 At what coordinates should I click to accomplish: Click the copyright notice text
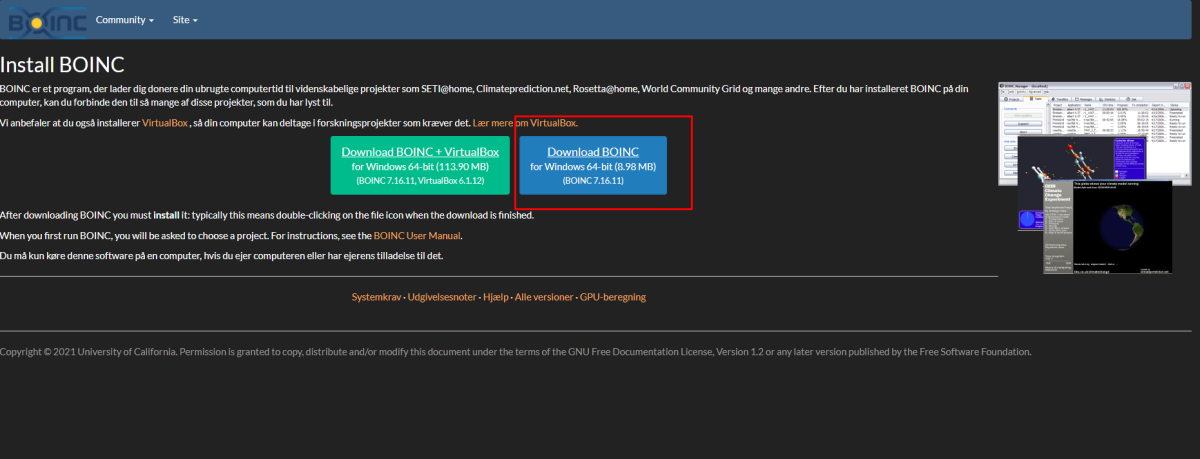[516, 352]
